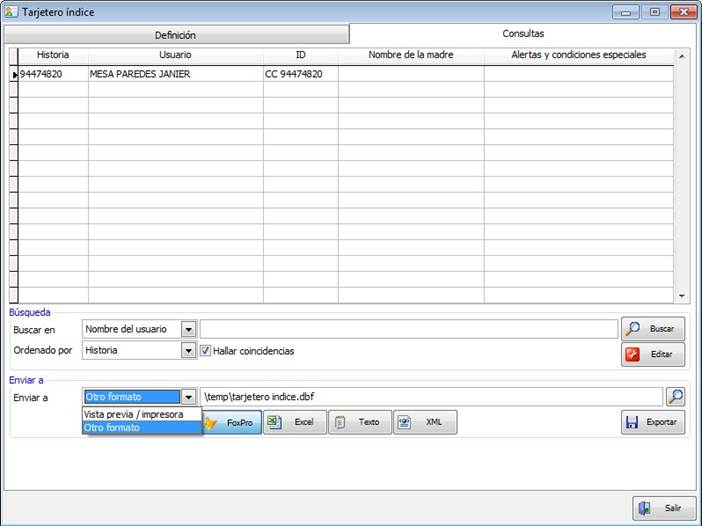Screen dimensions: 702x526
Task: Maximize the Tarjetero índice window
Action: click(x=654, y=12)
